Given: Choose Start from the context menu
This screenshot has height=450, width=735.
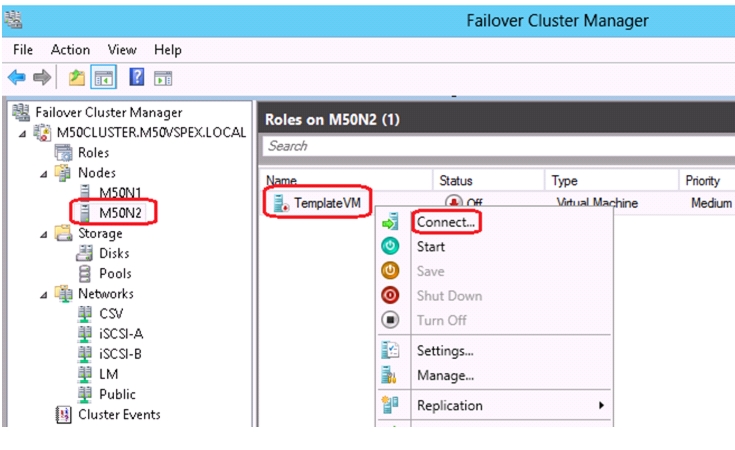Looking at the screenshot, I should pos(431,247).
